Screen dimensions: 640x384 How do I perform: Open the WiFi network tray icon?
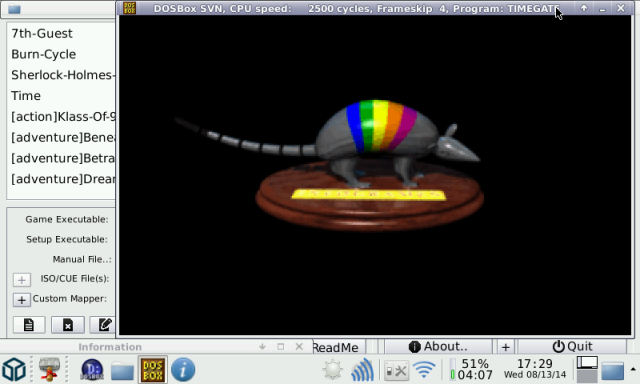click(424, 370)
